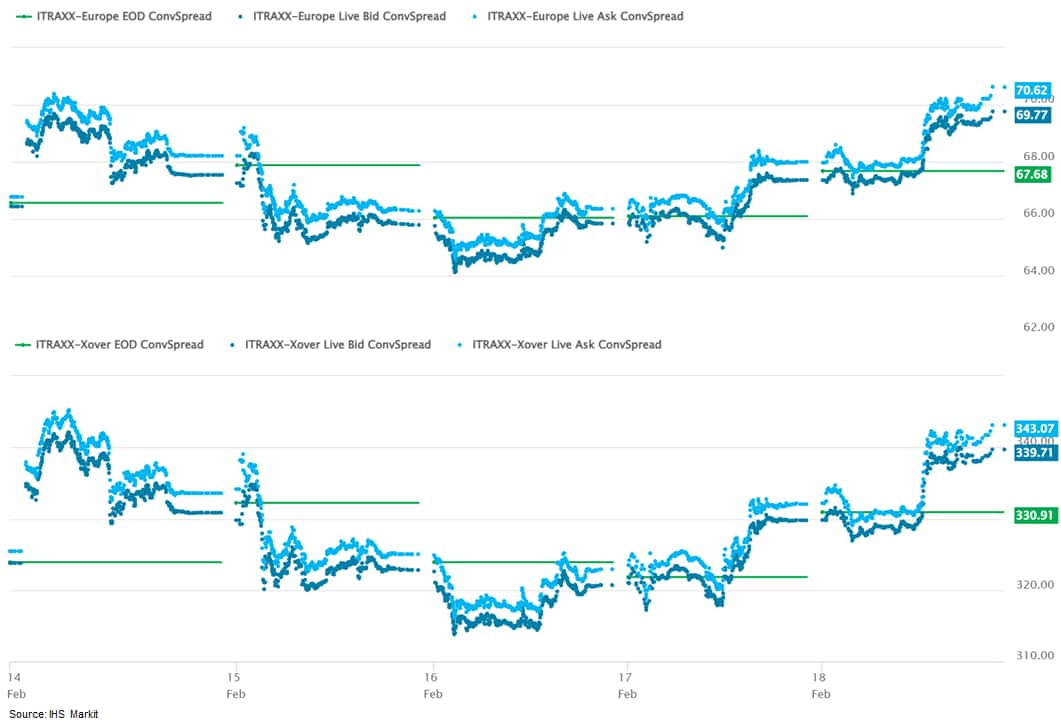Select the green 330.91 EOD value badge

[1034, 516]
